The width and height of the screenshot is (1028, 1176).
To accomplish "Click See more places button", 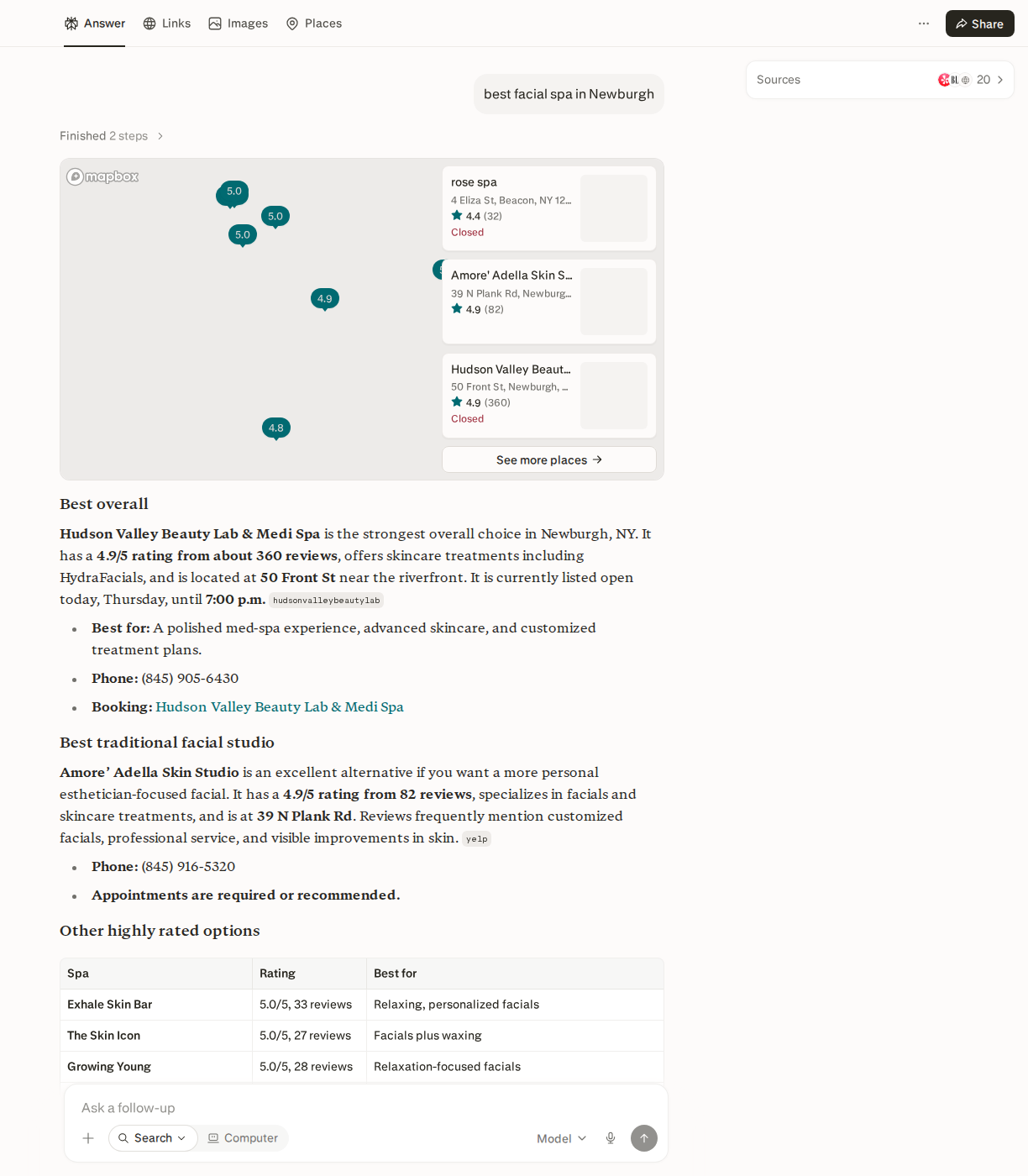I will tap(549, 459).
